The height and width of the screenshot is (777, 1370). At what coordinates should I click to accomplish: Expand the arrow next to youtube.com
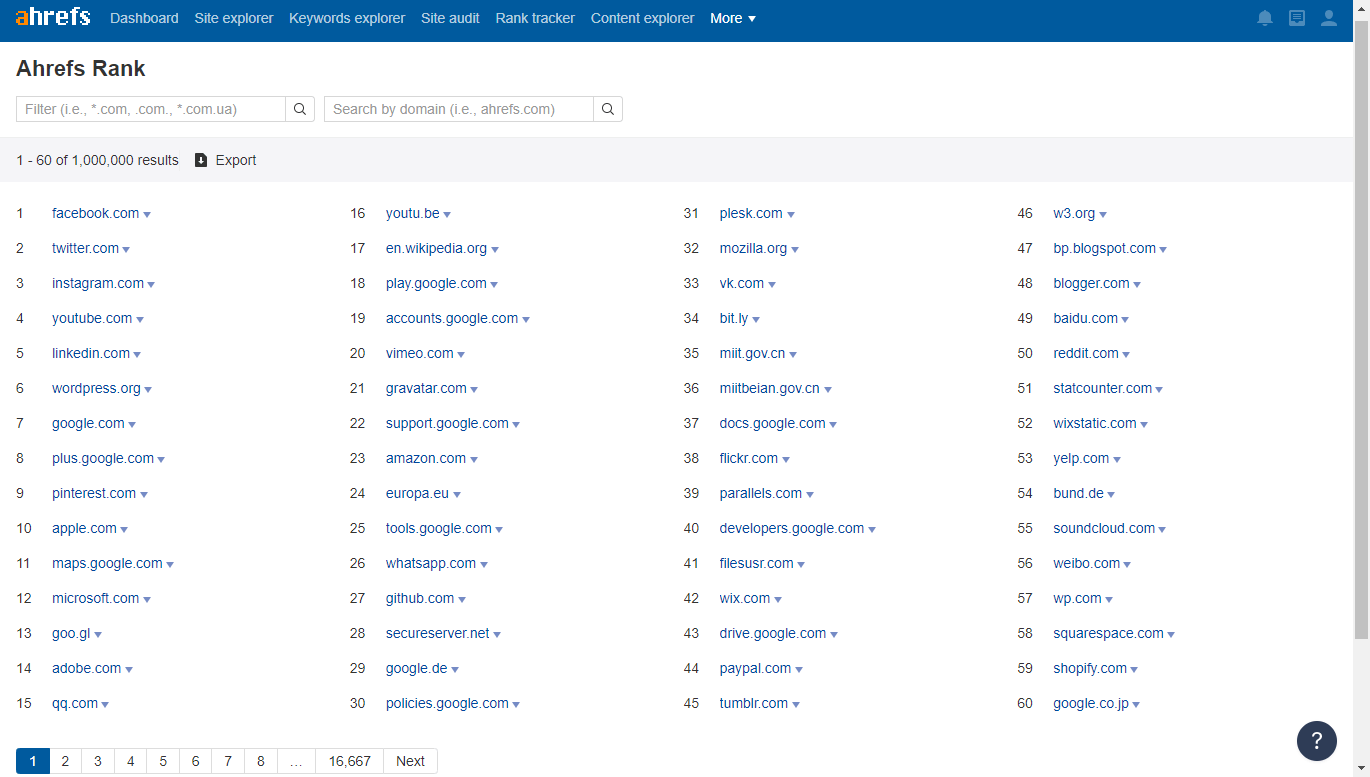point(140,320)
